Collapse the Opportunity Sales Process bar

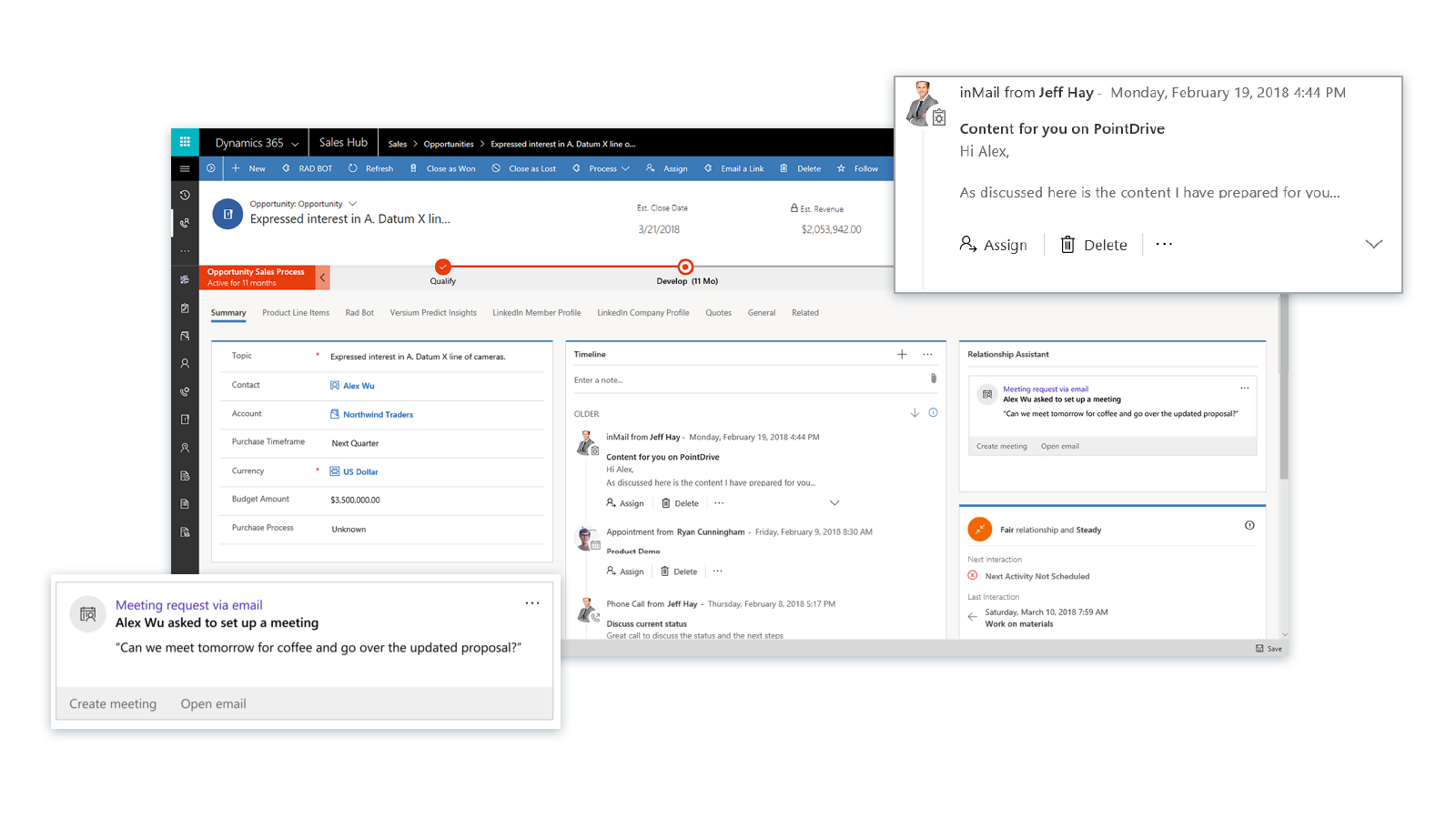(x=322, y=278)
